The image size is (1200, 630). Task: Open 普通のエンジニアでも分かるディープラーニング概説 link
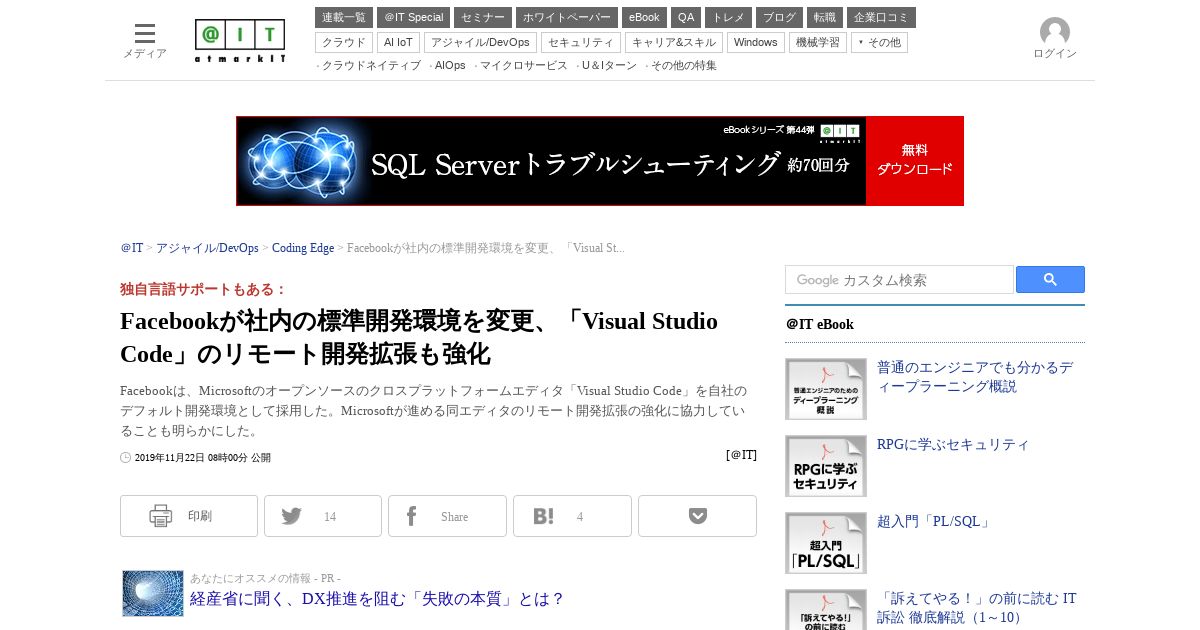tap(975, 377)
